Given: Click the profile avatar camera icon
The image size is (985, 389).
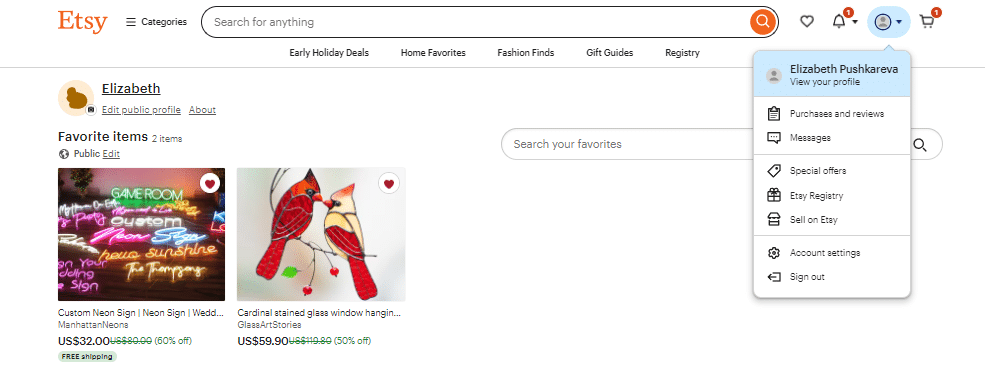Looking at the screenshot, I should click(90, 109).
